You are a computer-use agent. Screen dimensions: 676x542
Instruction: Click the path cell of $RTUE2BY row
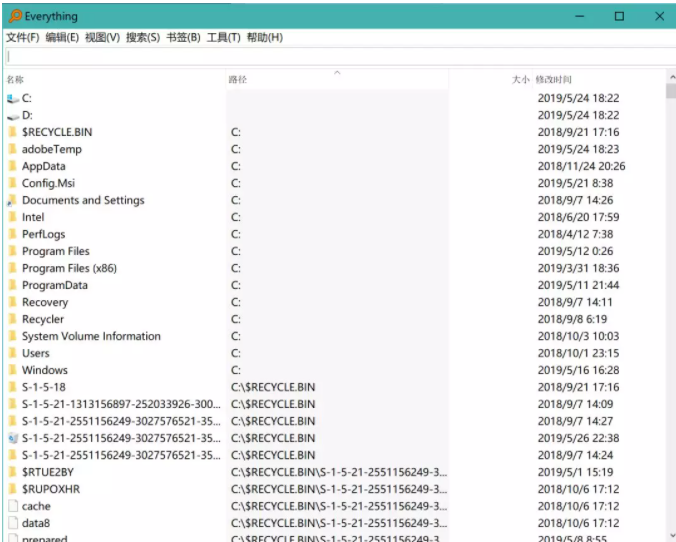tap(339, 472)
